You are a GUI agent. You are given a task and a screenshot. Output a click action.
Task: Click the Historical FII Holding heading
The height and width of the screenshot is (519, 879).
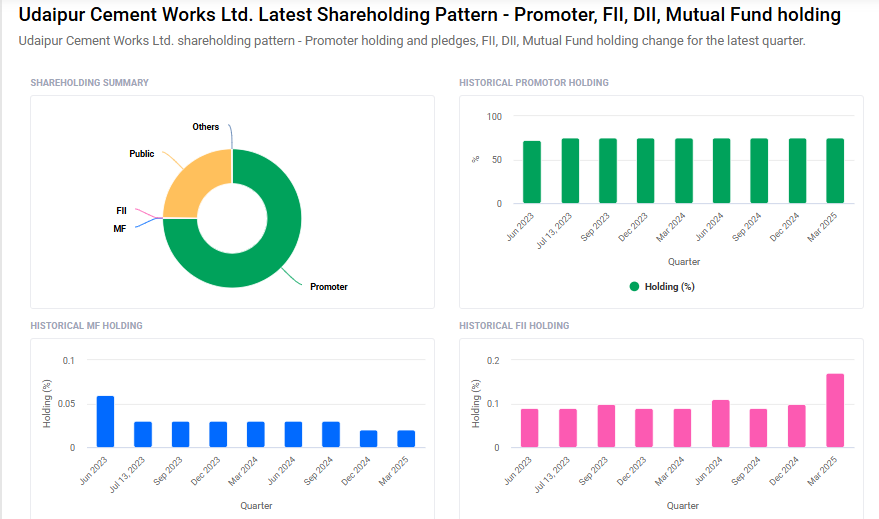(x=514, y=326)
